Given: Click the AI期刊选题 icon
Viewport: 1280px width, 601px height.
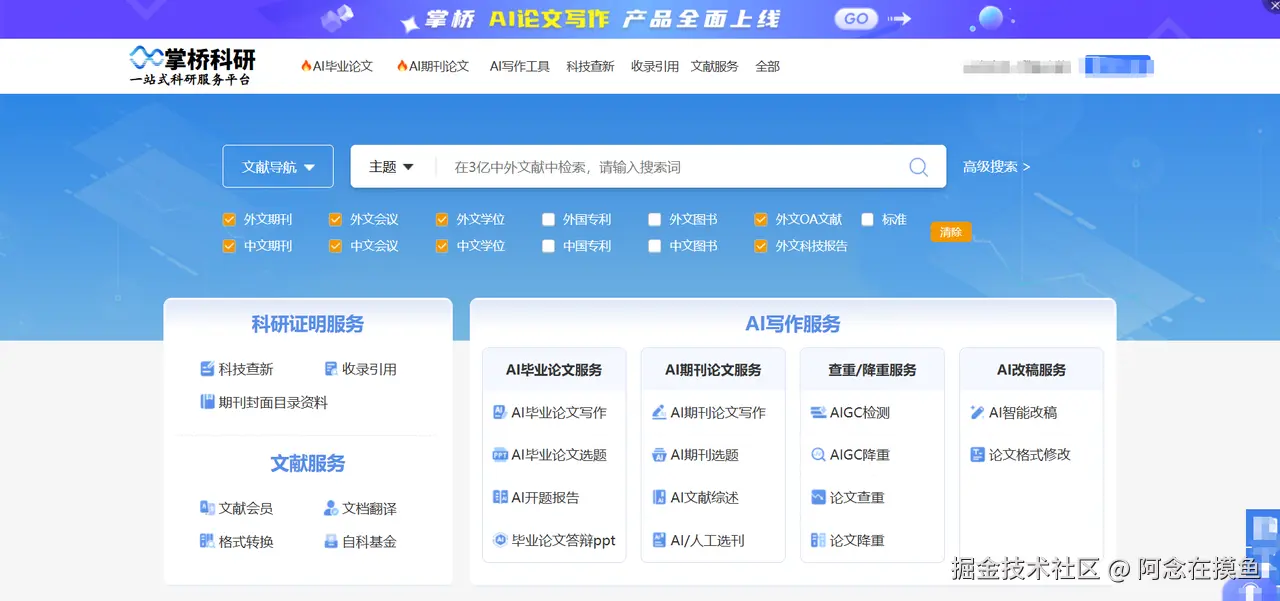Looking at the screenshot, I should coord(659,454).
